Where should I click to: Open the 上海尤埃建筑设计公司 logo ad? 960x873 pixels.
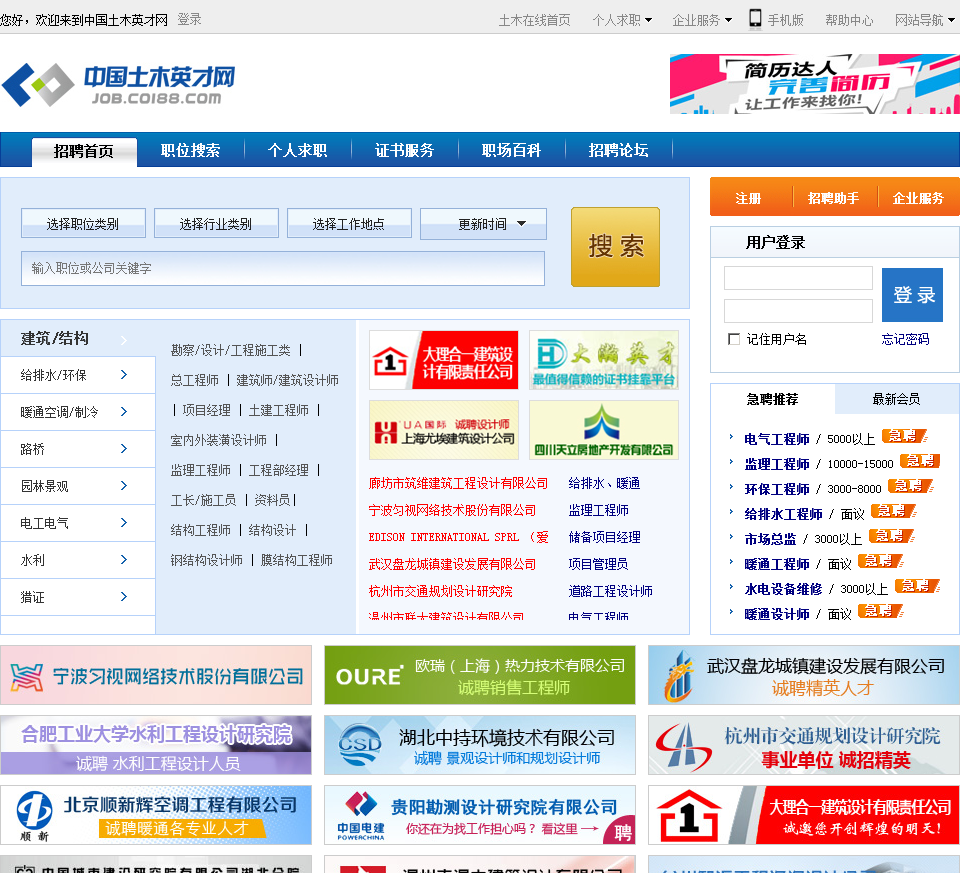click(x=444, y=430)
